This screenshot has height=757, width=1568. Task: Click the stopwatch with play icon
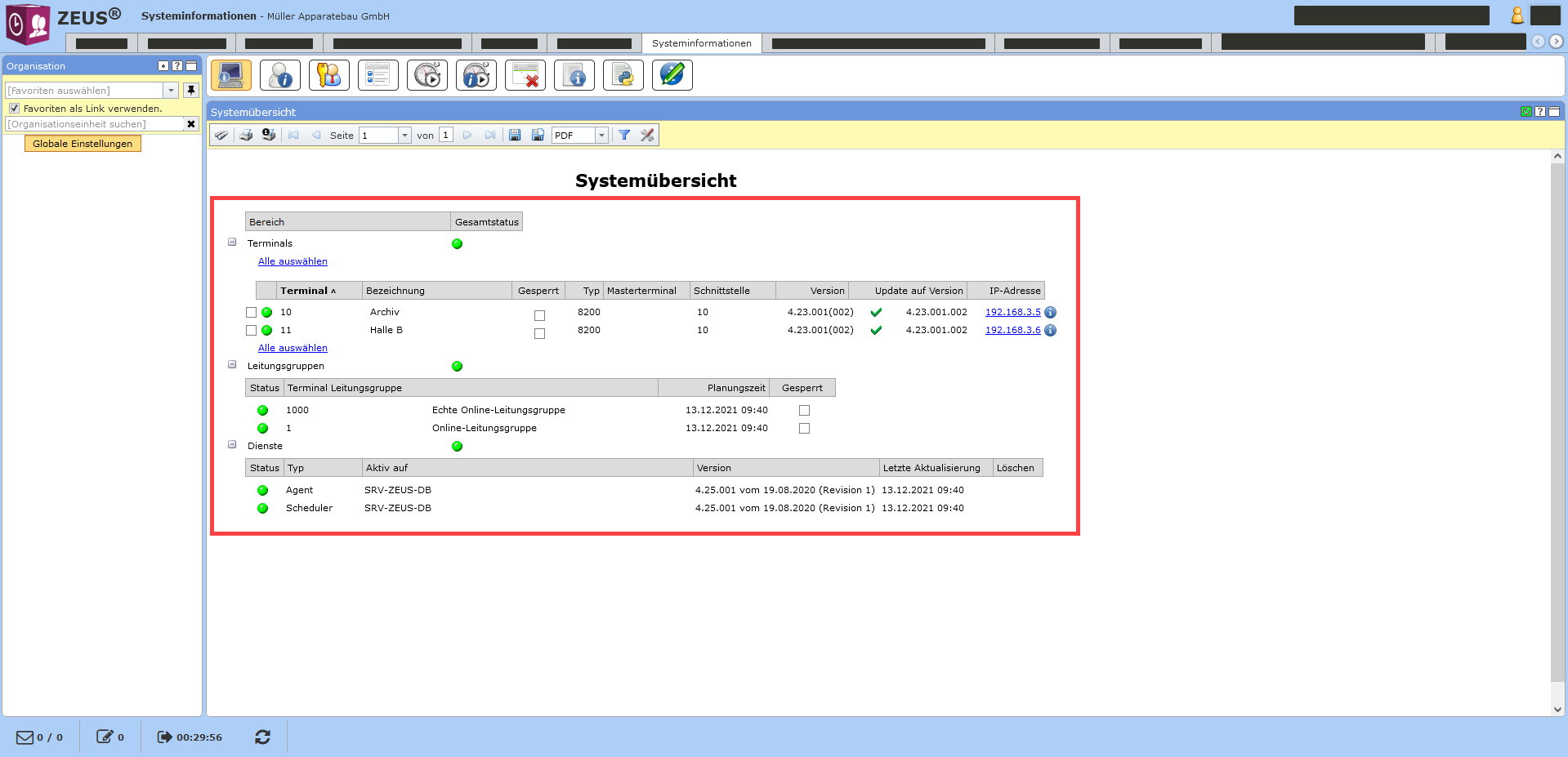[x=427, y=75]
